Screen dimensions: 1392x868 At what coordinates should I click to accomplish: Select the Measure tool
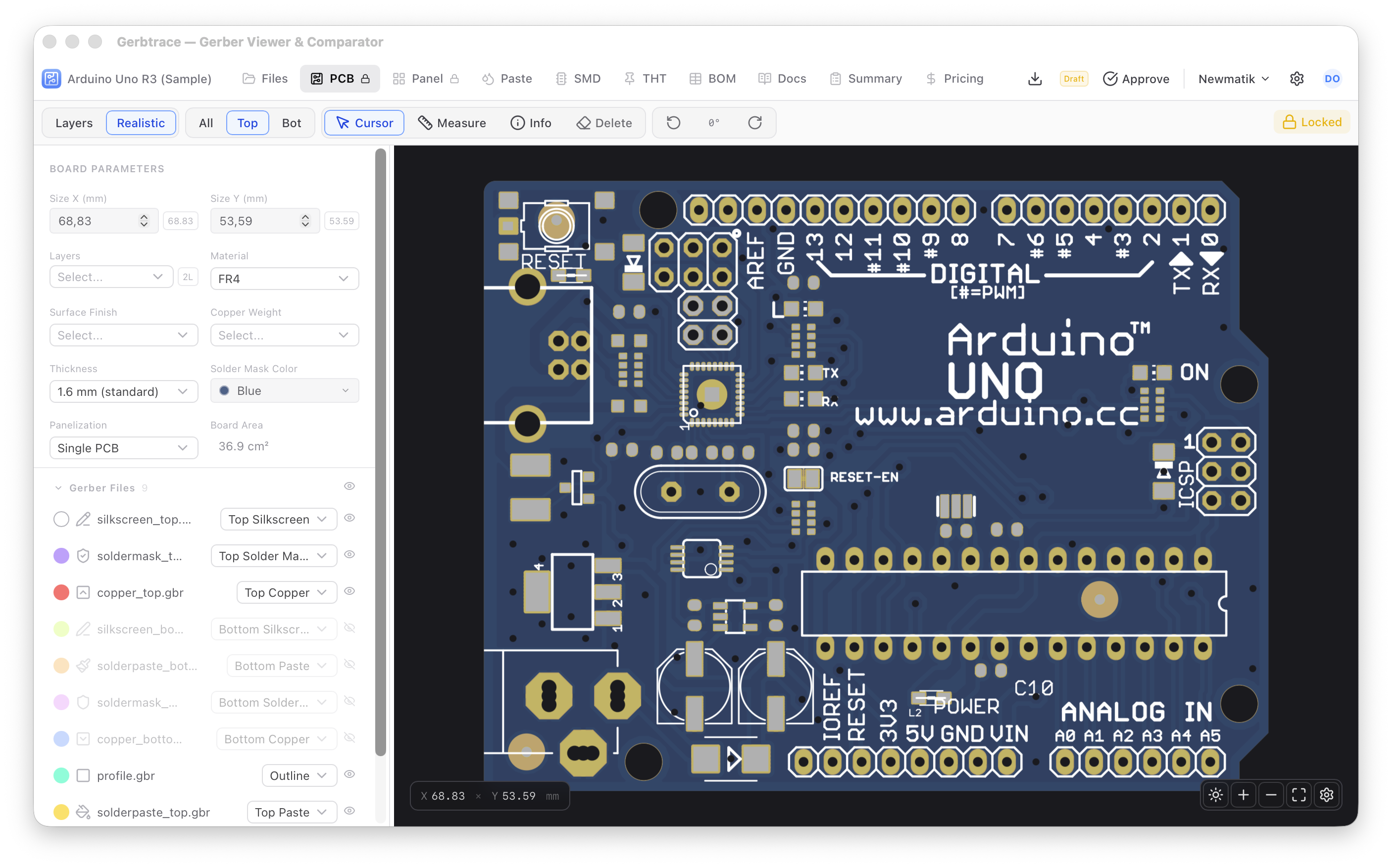click(x=452, y=123)
